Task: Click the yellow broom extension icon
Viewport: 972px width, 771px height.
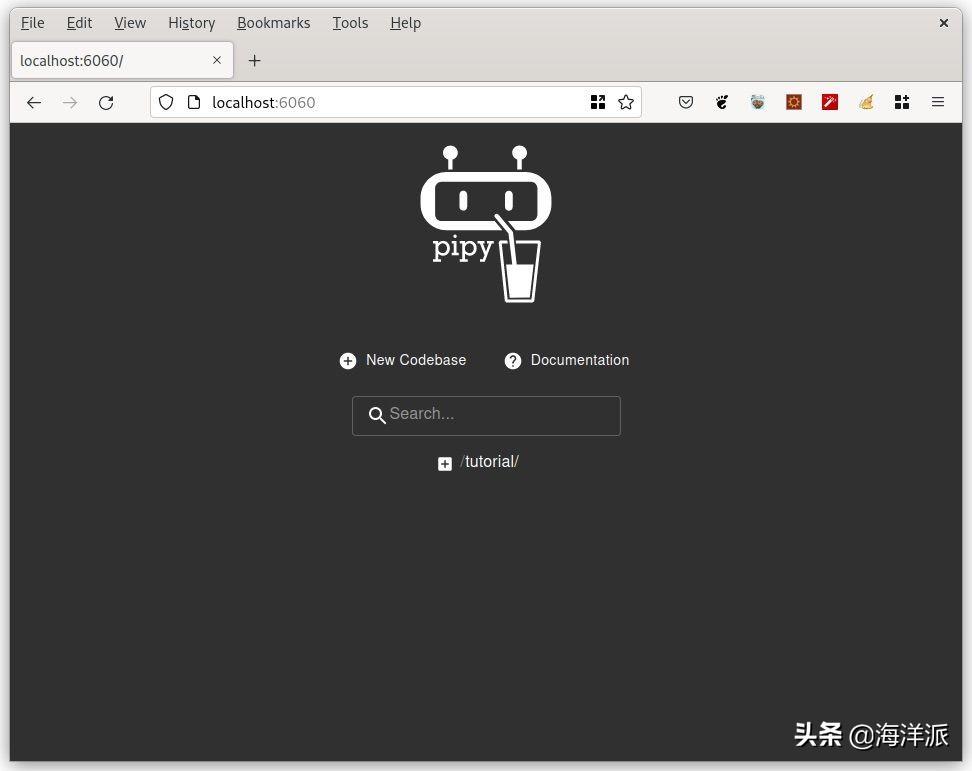Action: (866, 102)
